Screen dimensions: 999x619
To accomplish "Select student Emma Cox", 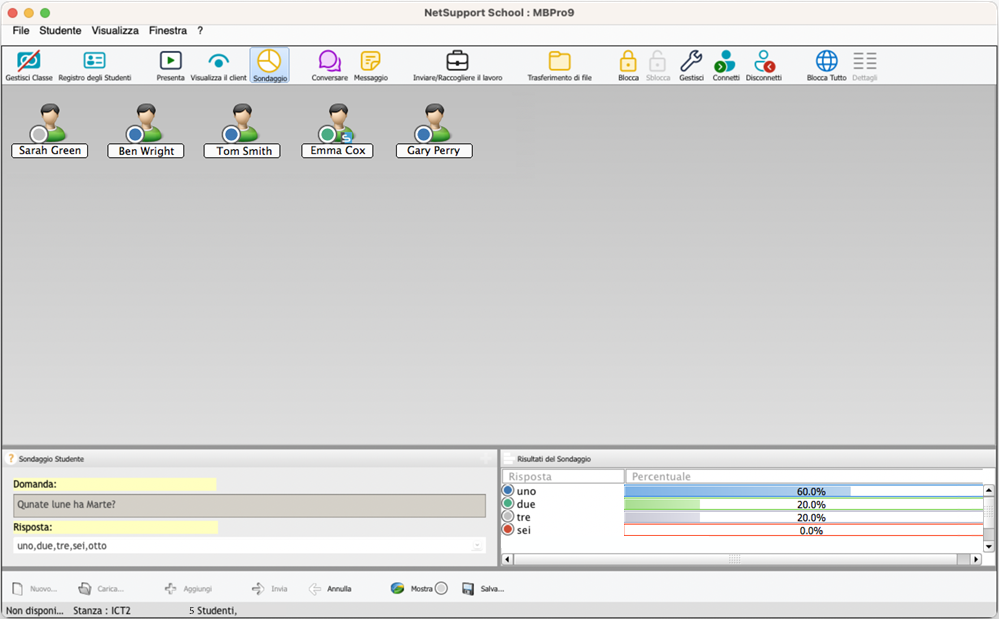I will point(338,131).
